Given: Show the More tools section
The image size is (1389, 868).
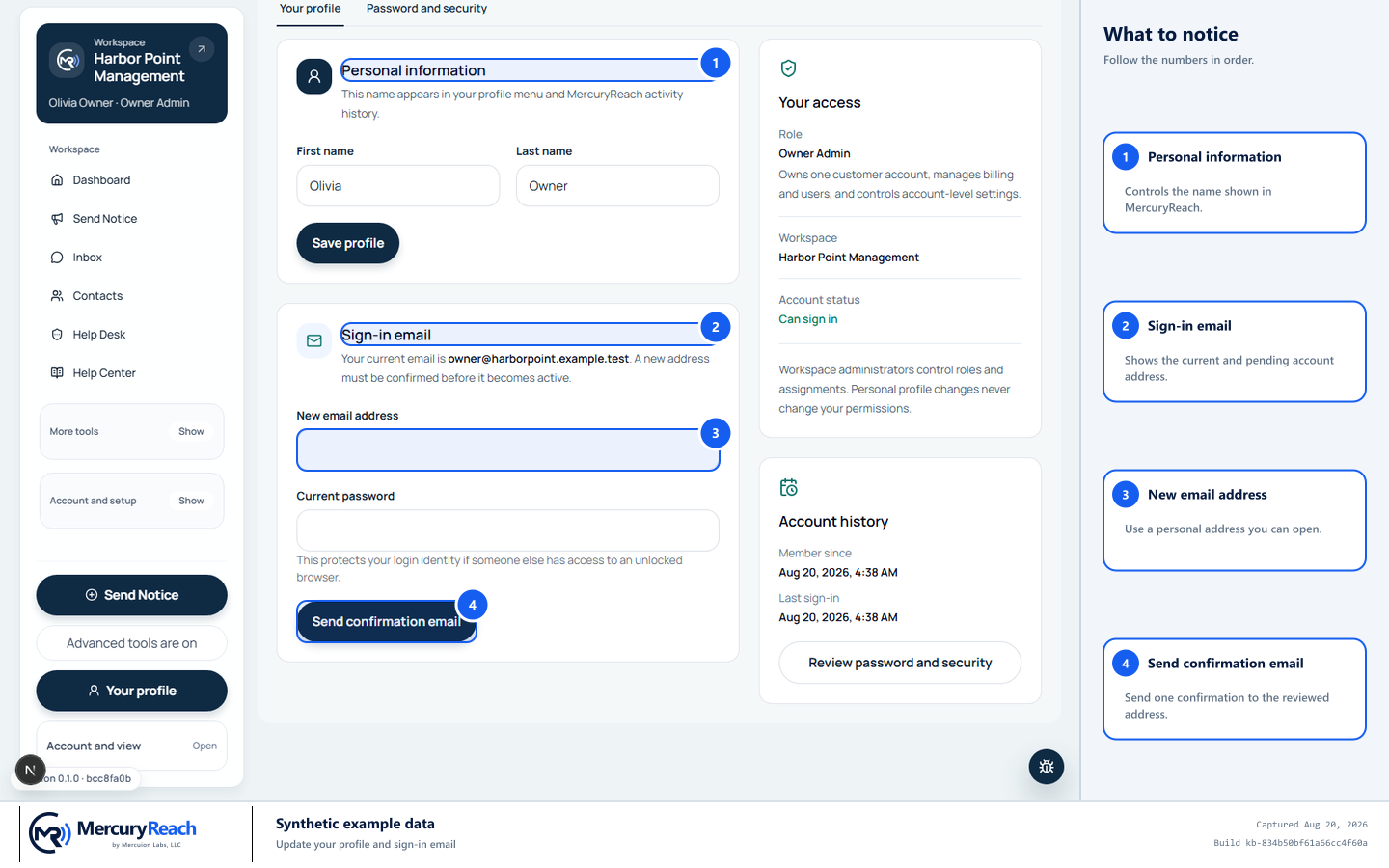Looking at the screenshot, I should point(191,432).
